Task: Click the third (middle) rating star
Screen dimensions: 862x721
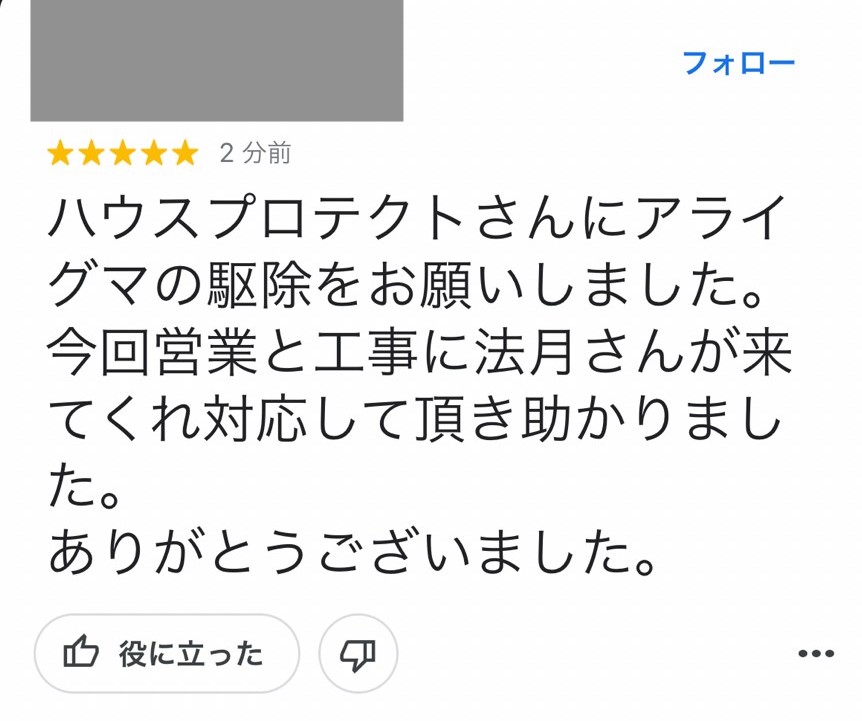Action: pos(123,153)
